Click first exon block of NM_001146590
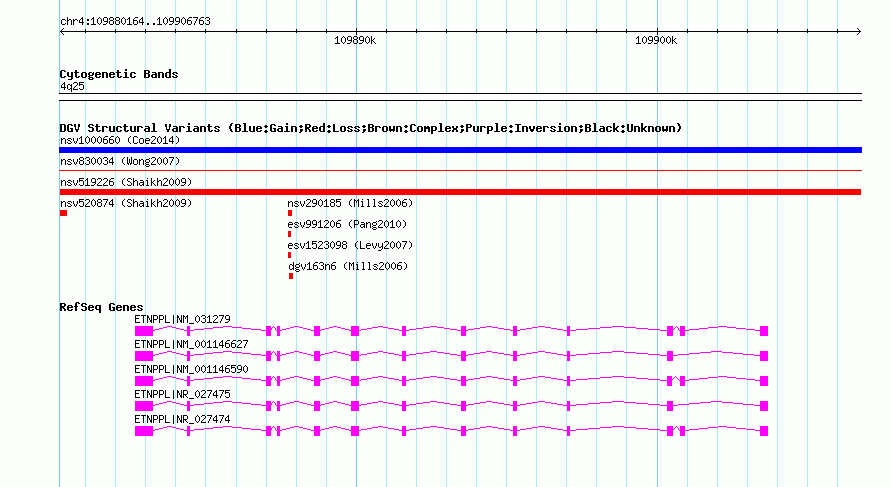 point(144,381)
